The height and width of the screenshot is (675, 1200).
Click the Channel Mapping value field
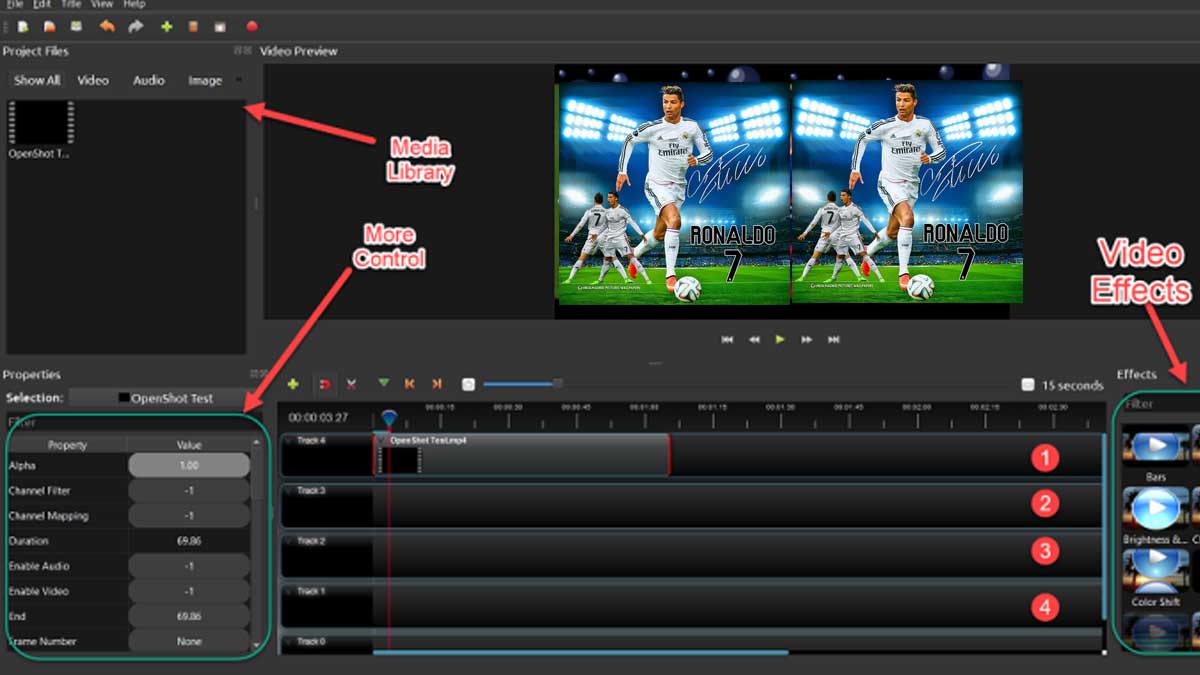pyautogui.click(x=189, y=516)
